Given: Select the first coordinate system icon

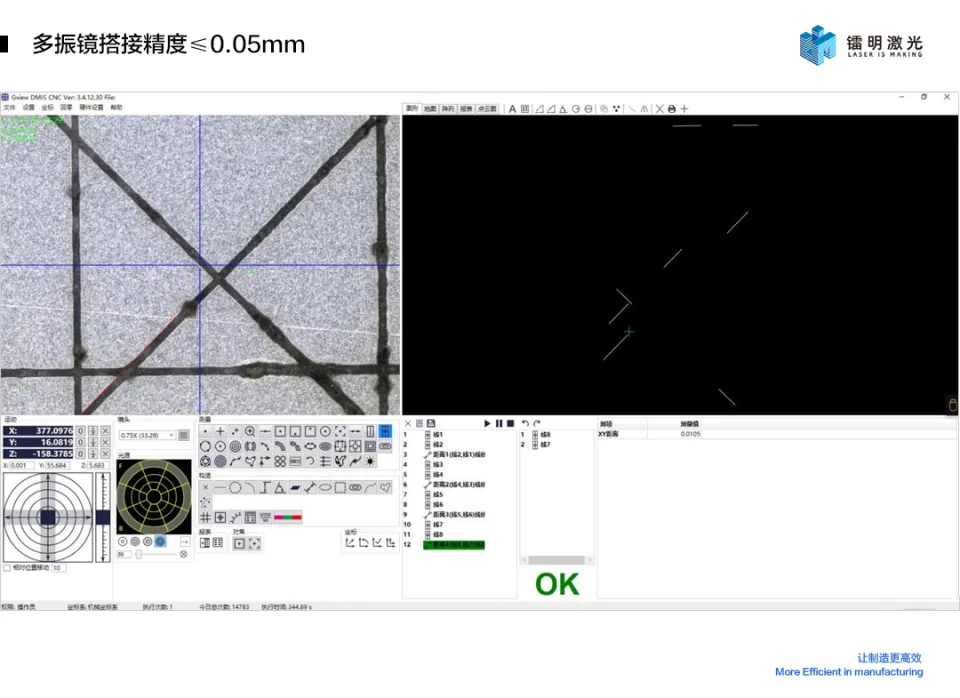Looking at the screenshot, I should click(350, 542).
